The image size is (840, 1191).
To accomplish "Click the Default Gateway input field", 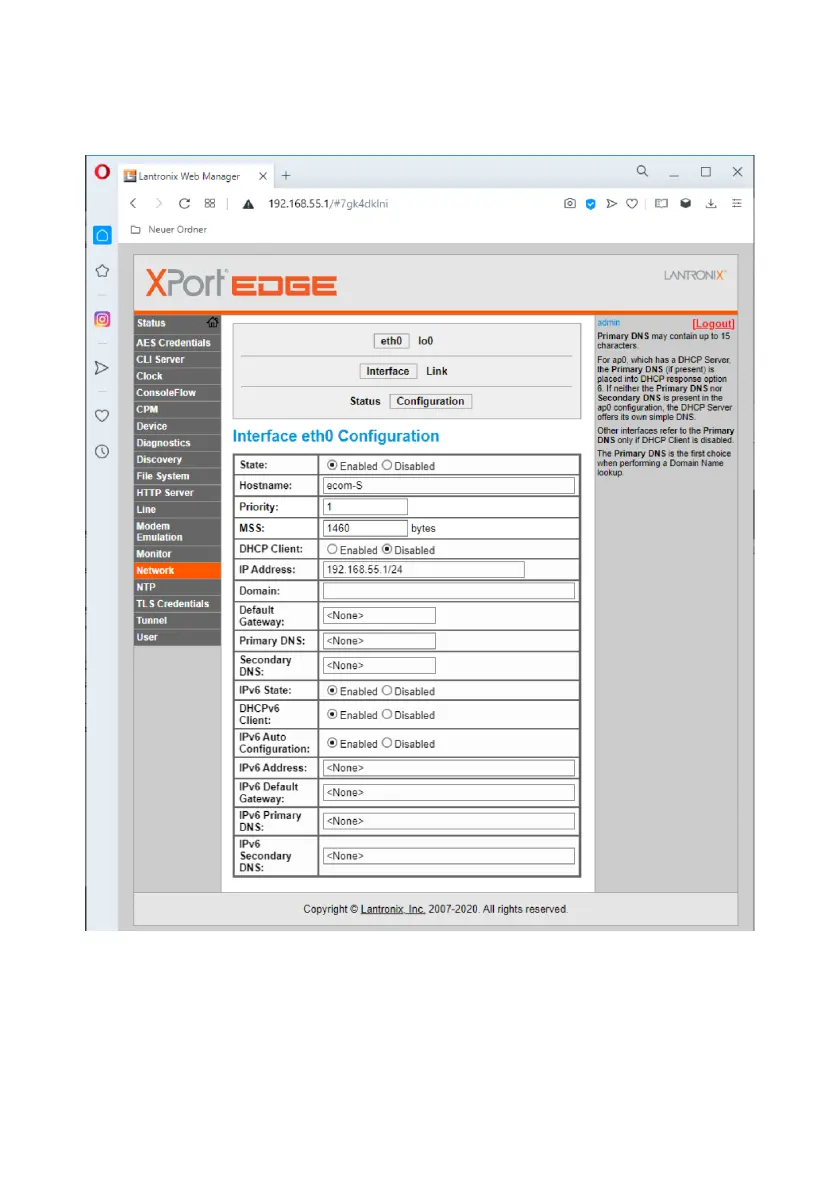I will [380, 615].
